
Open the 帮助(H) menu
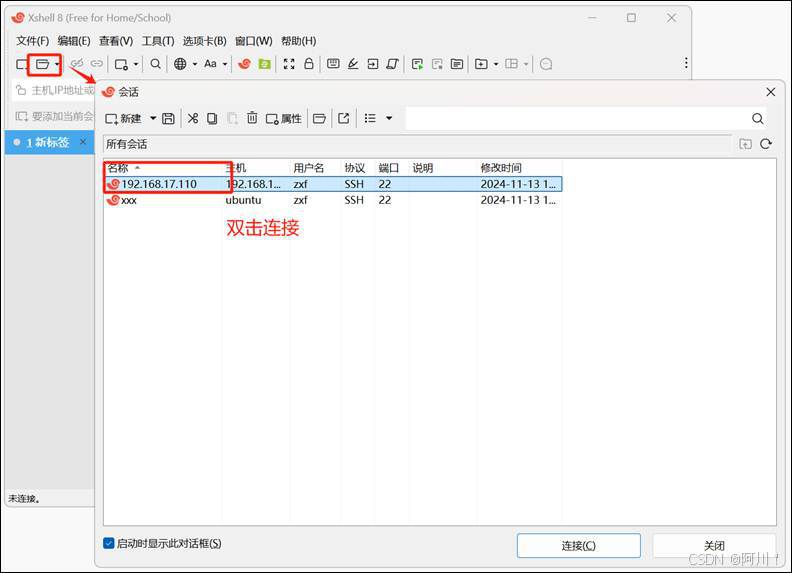299,41
